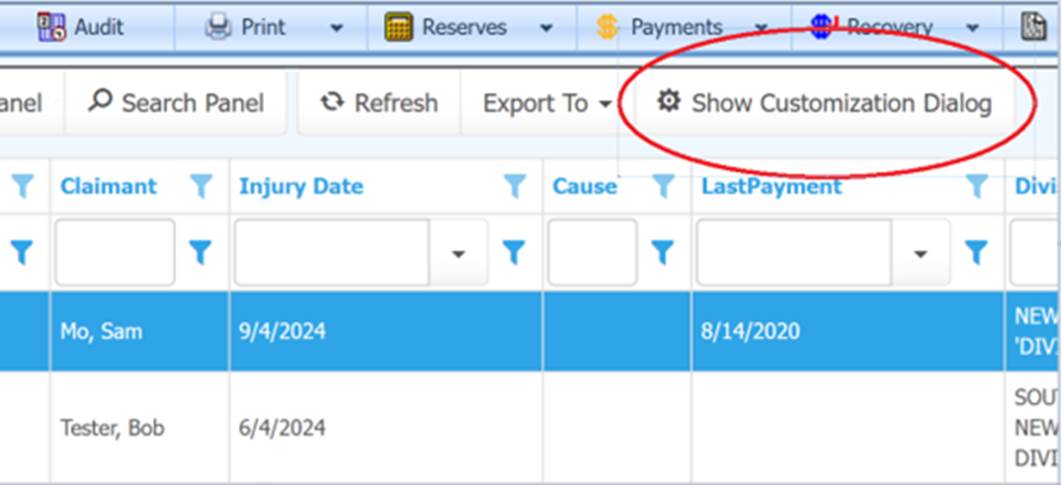Click the Audit toolbar icon
The image size is (1061, 485).
pos(51,27)
